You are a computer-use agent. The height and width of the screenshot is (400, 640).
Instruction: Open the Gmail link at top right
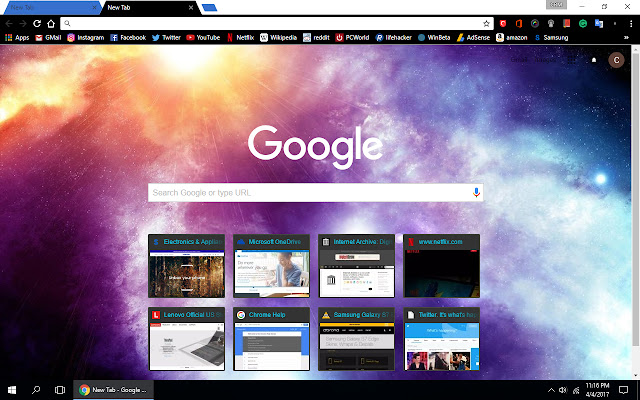(x=519, y=60)
